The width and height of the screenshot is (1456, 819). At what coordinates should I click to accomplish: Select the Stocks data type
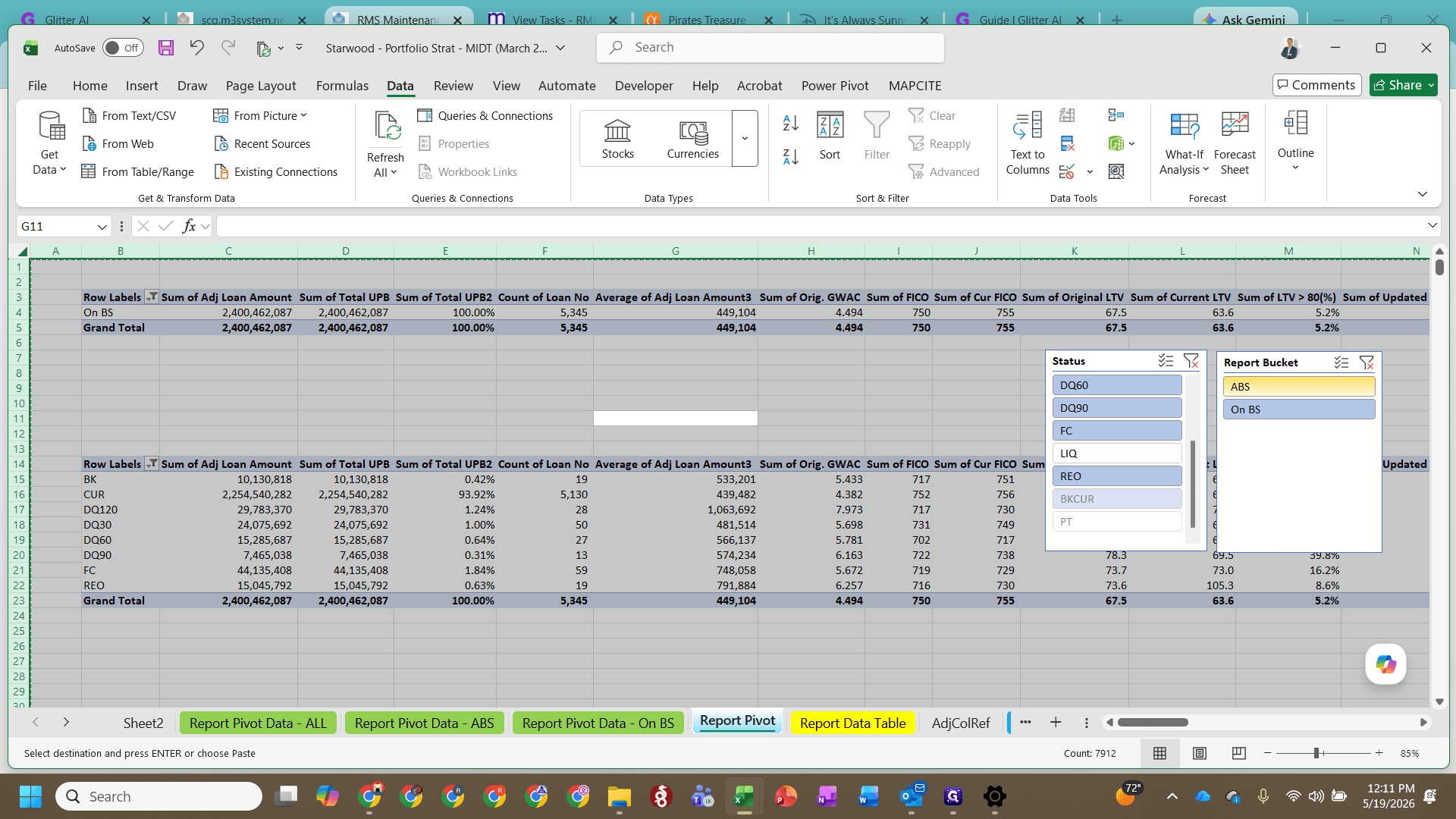[617, 139]
